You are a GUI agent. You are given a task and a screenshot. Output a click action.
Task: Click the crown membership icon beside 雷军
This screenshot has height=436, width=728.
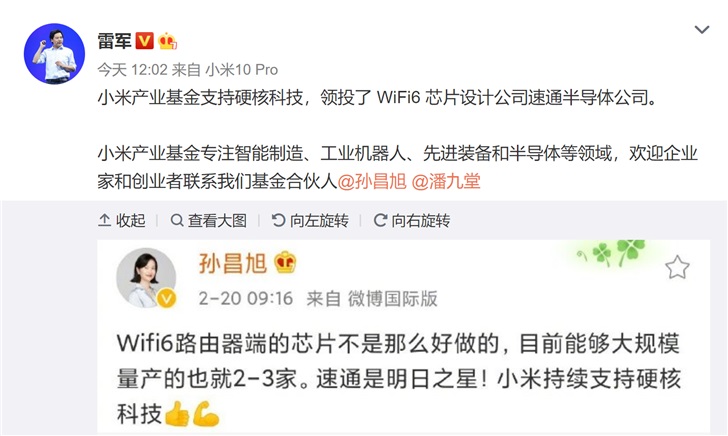pyautogui.click(x=167, y=41)
